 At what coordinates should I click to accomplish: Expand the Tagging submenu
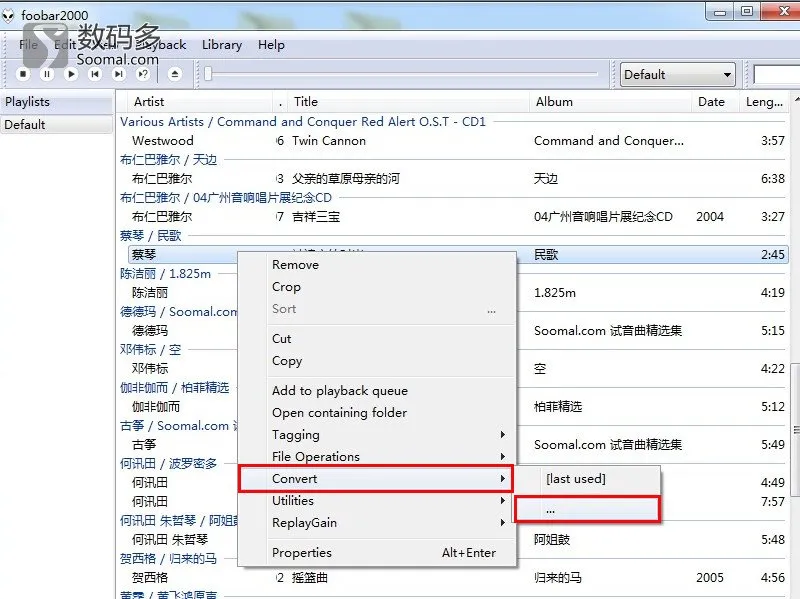point(377,435)
